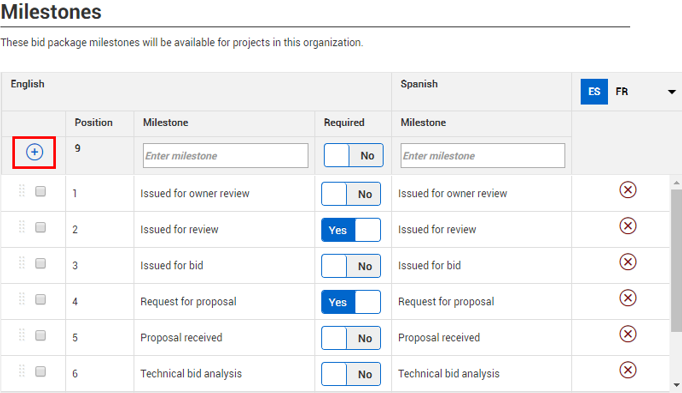Toggle Required switch for new milestone row
This screenshot has height=393, width=682.
click(x=354, y=155)
